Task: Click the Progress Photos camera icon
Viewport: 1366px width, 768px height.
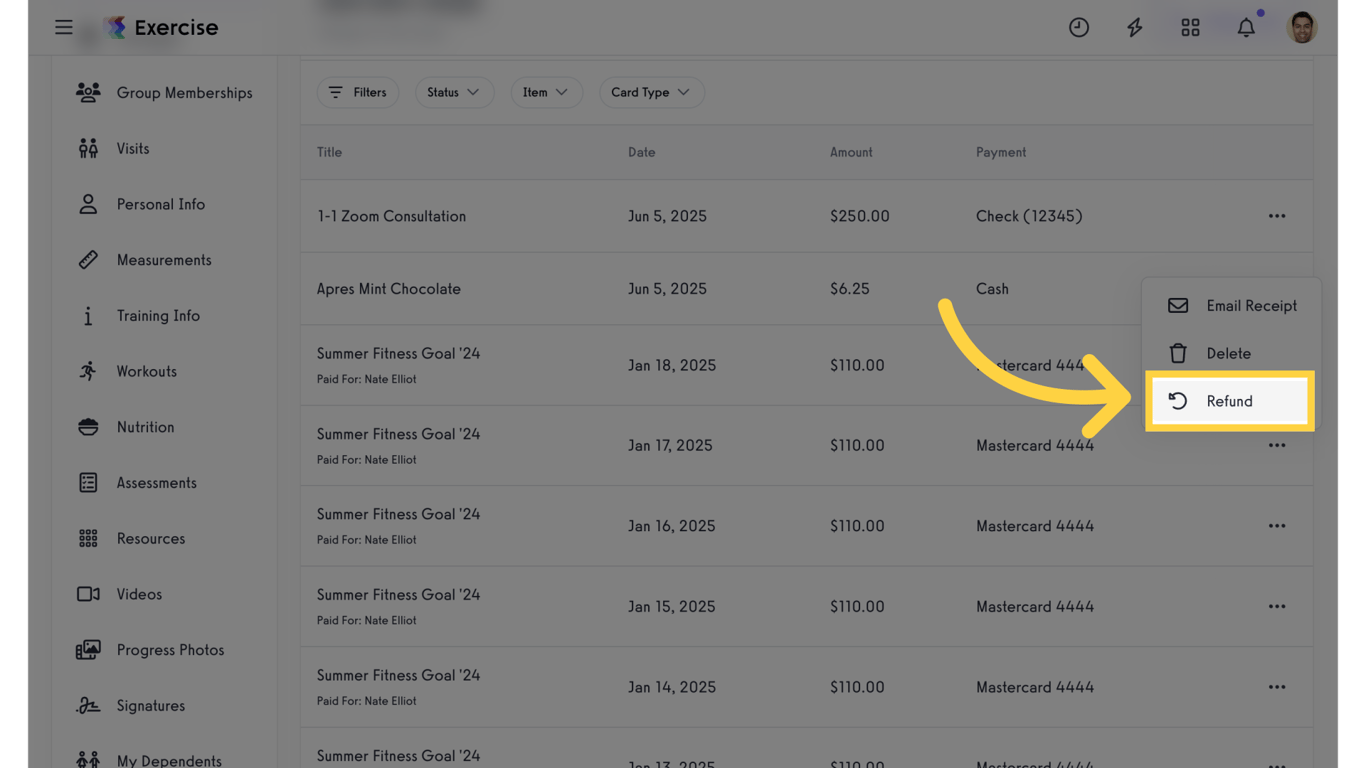Action: (x=88, y=649)
